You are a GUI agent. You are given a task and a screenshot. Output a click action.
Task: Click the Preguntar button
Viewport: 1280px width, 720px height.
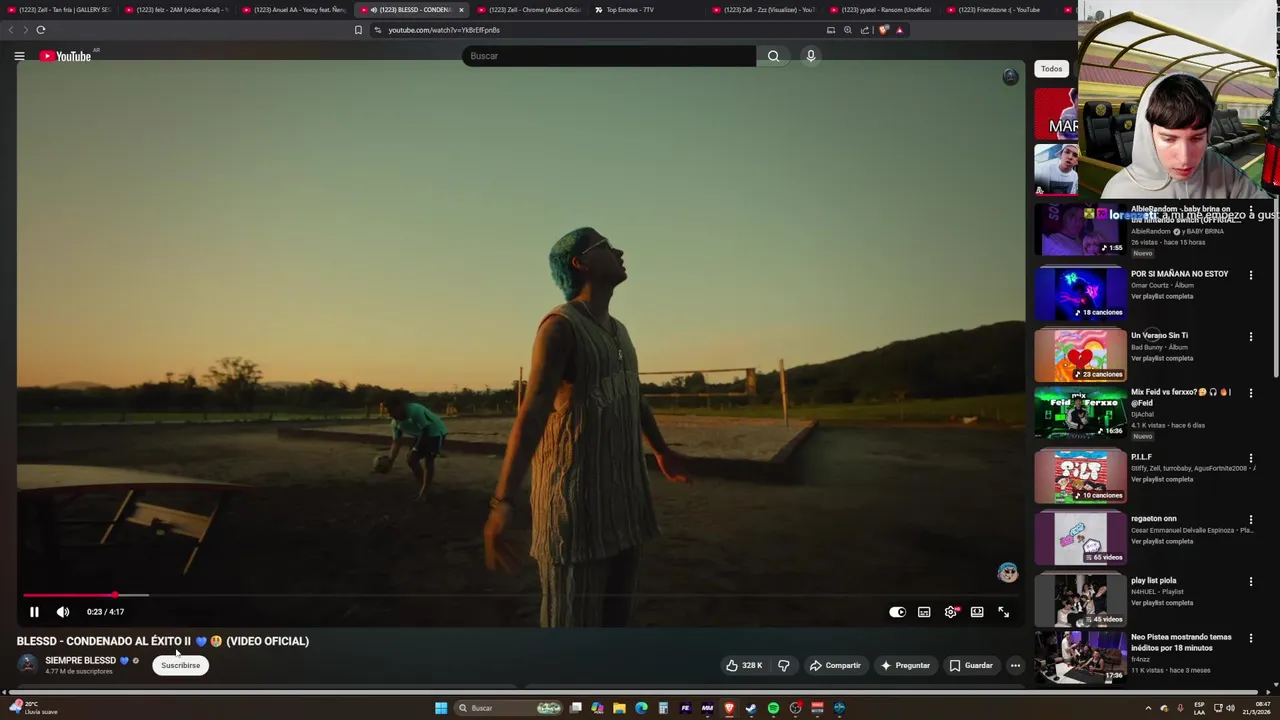coord(905,665)
